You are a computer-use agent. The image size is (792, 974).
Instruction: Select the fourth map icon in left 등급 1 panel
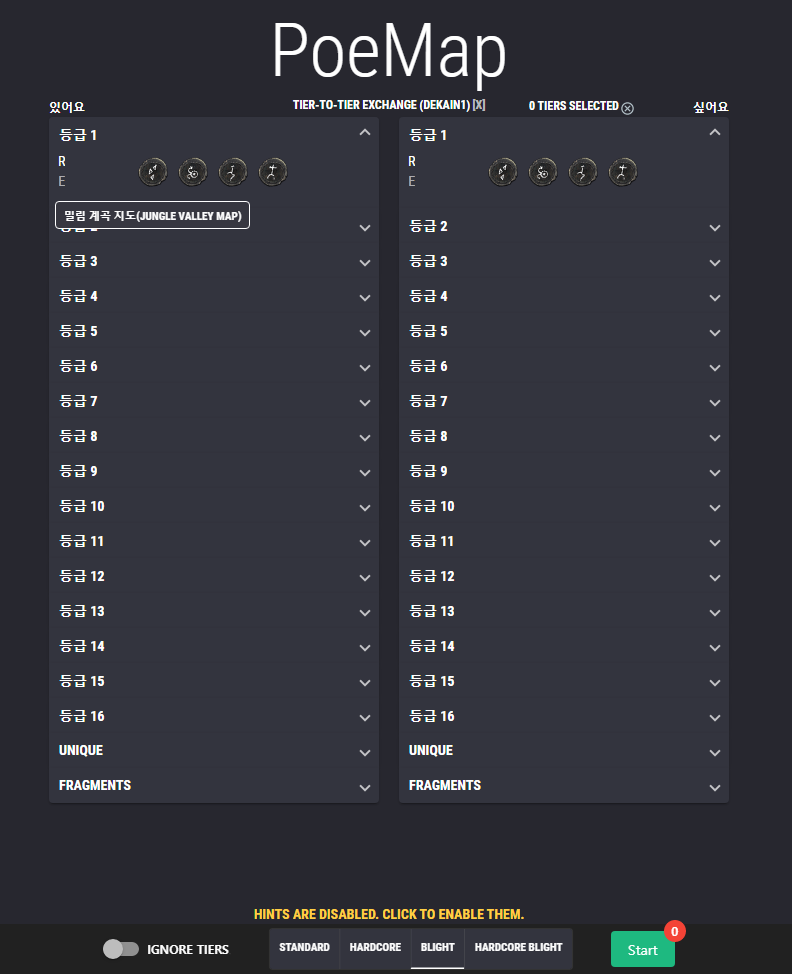(x=273, y=172)
